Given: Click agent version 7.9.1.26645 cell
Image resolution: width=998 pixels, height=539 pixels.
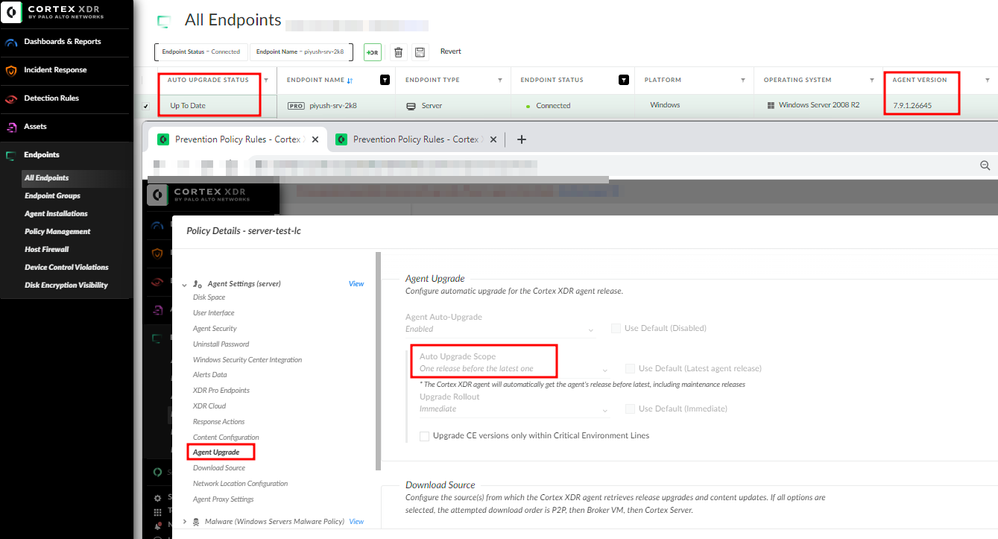Looking at the screenshot, I should (912, 106).
